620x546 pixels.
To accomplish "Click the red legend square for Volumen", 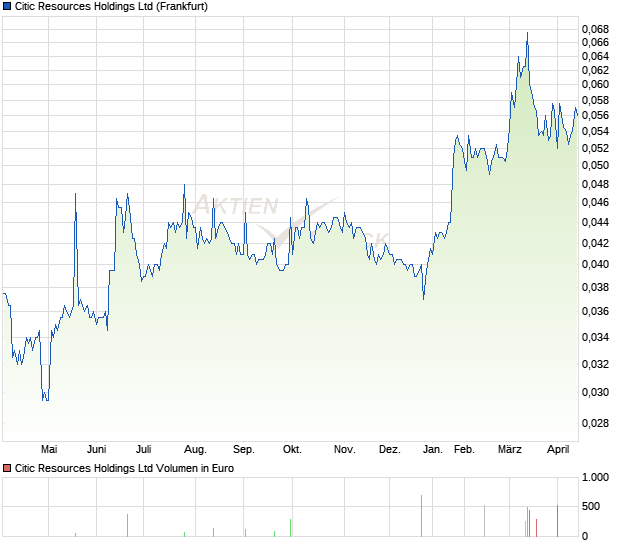I will tap(7, 469).
